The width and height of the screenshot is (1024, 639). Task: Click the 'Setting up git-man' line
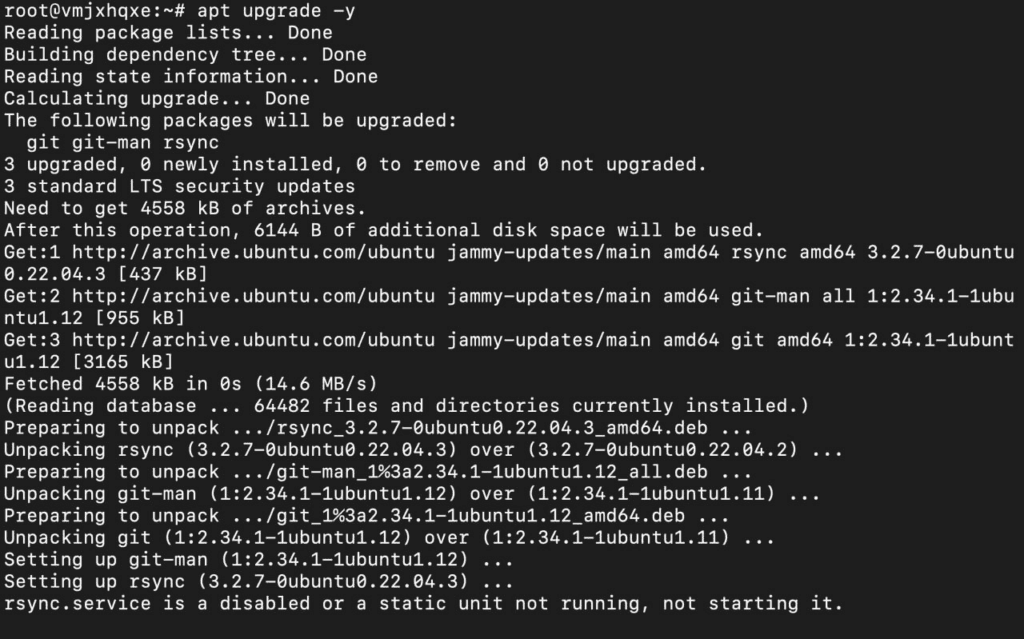pos(259,559)
